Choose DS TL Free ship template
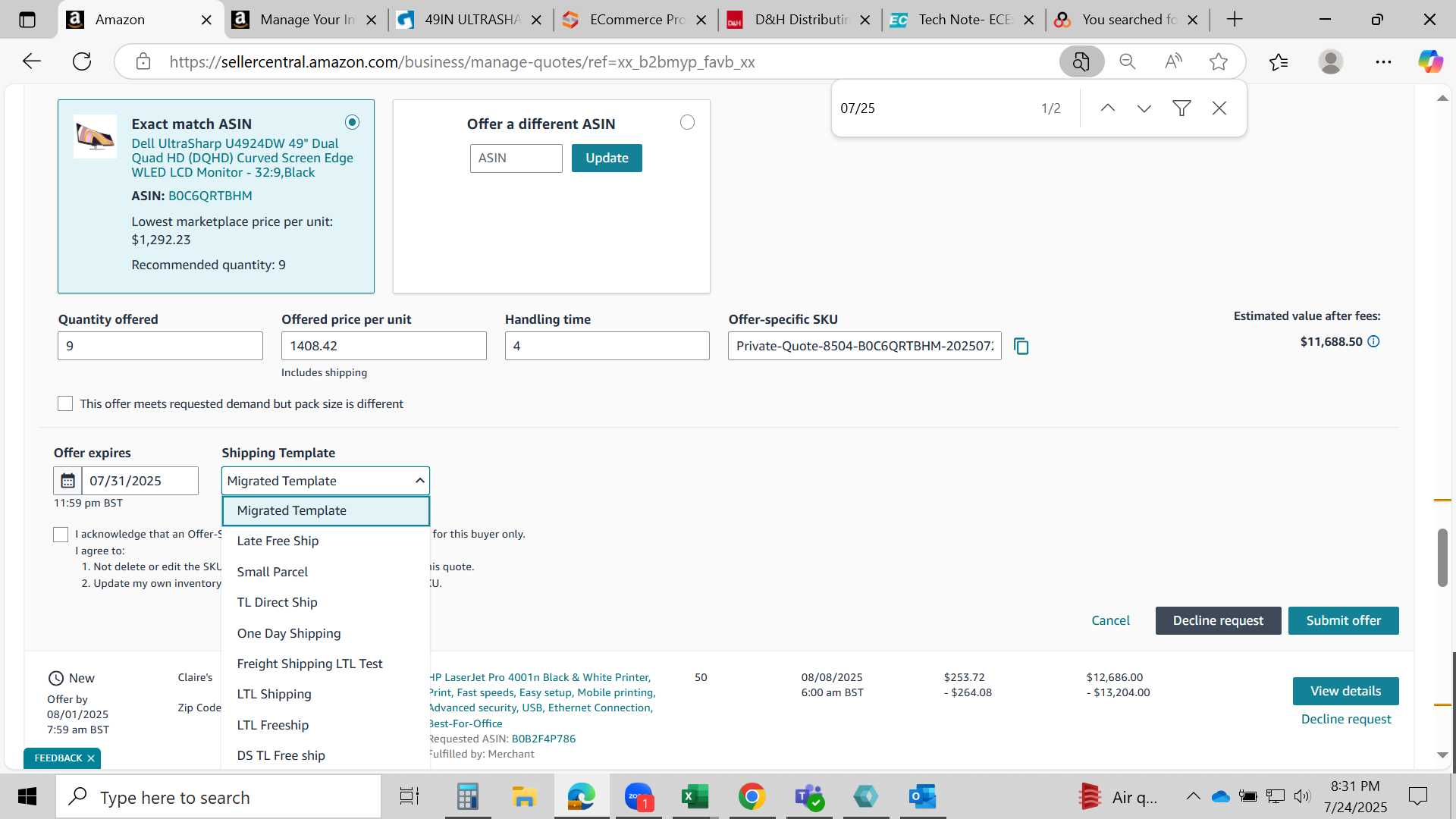The image size is (1456, 819). (x=325, y=755)
